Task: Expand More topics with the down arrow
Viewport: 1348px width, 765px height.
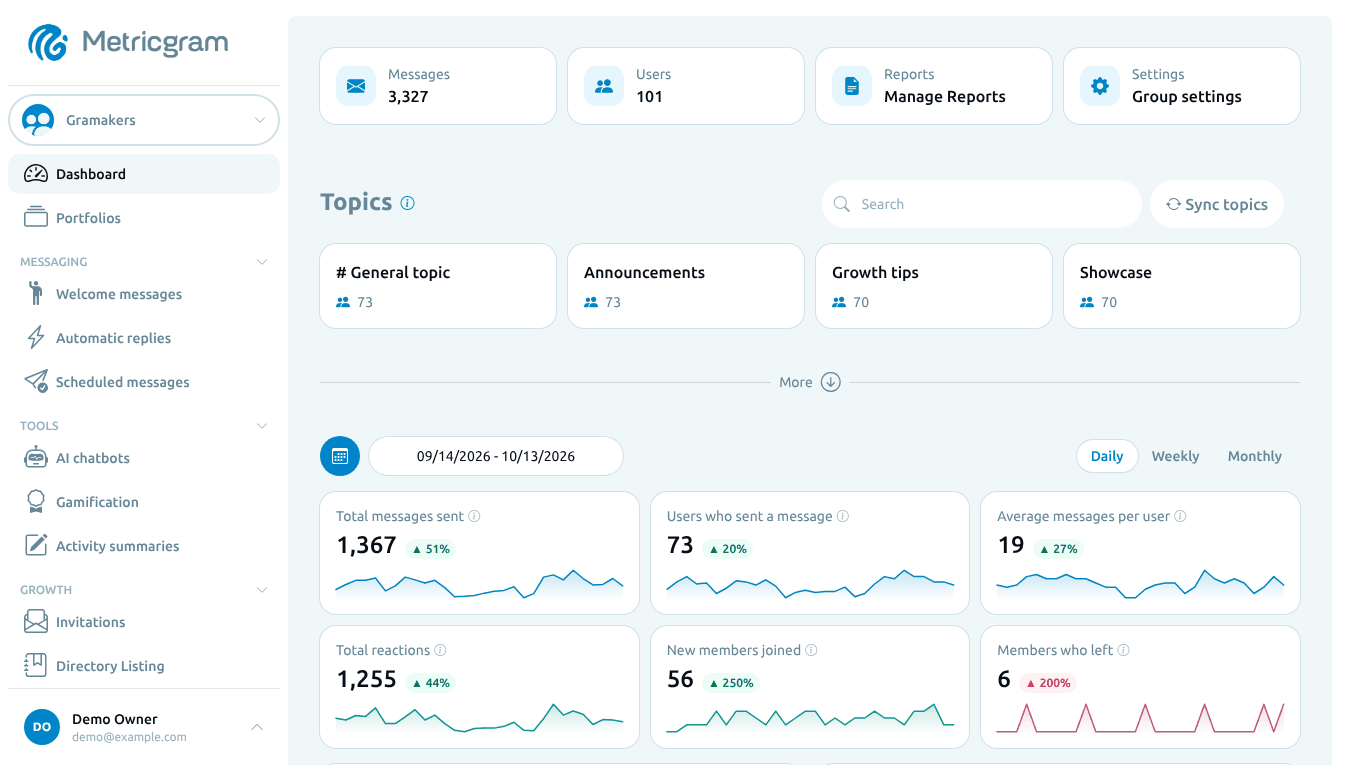Action: (831, 382)
